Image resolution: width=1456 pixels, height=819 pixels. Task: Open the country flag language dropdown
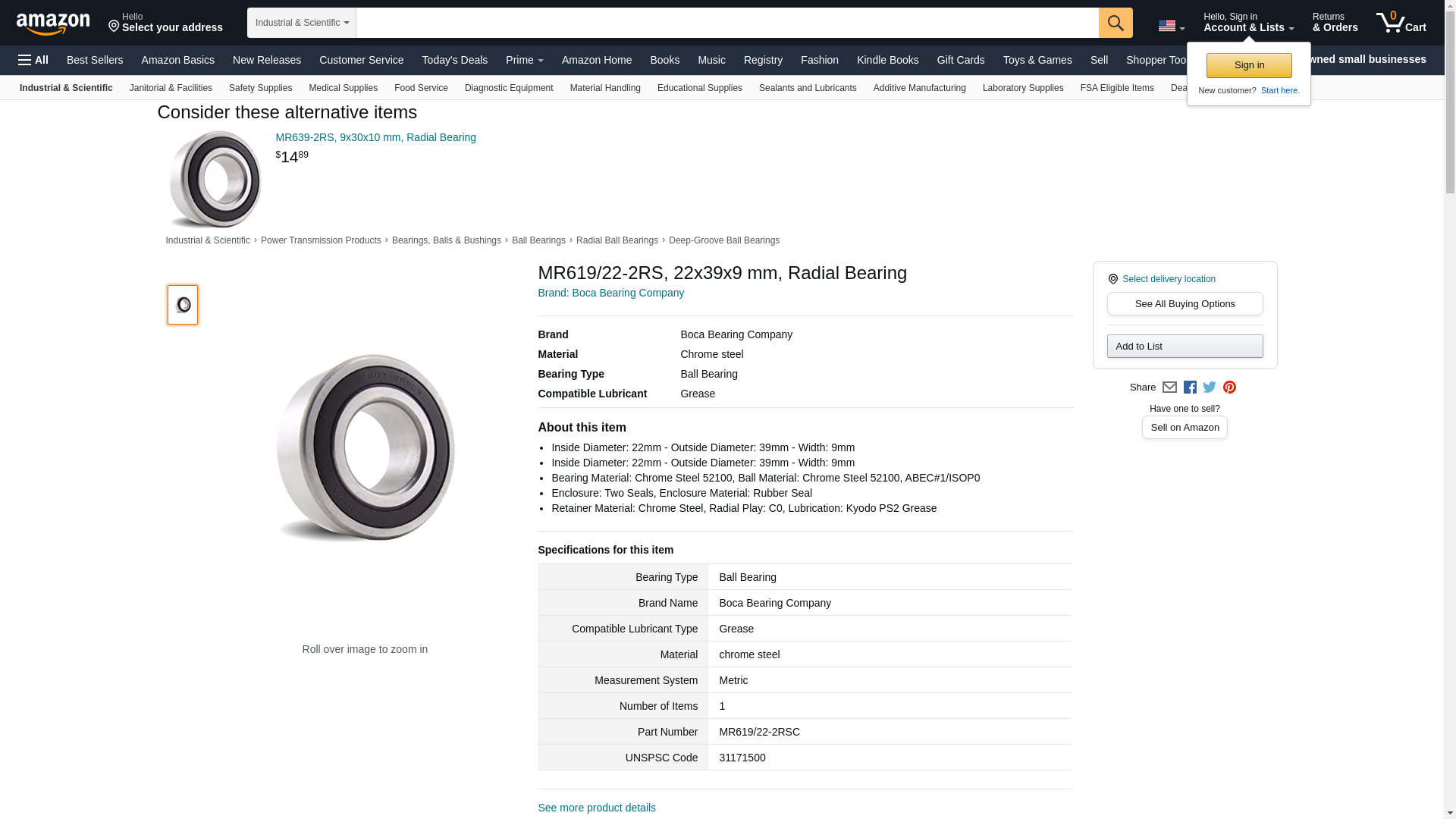tap(1171, 27)
